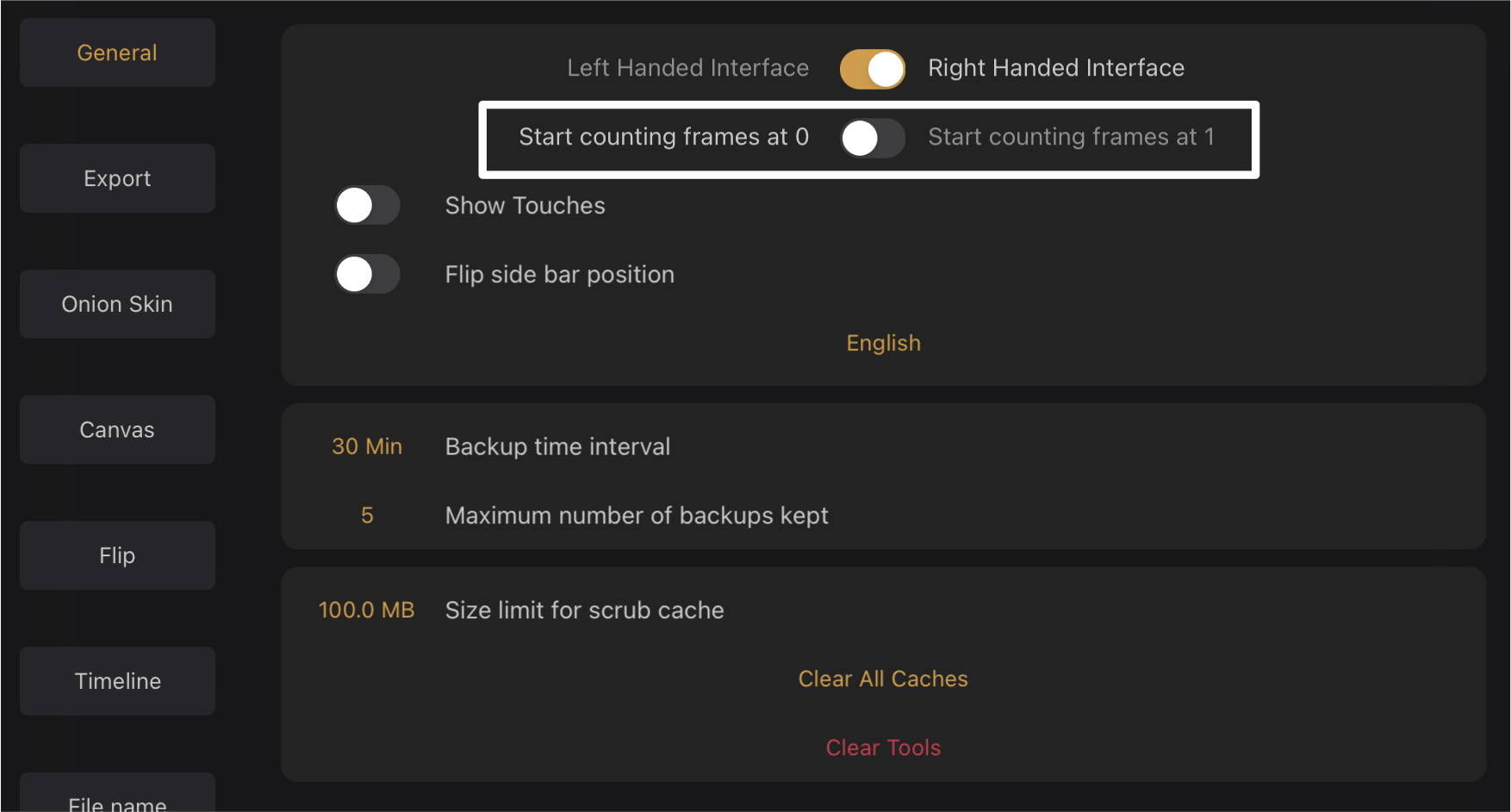Click the Right Handed Interface label
This screenshot has width=1511, height=812.
click(1055, 68)
